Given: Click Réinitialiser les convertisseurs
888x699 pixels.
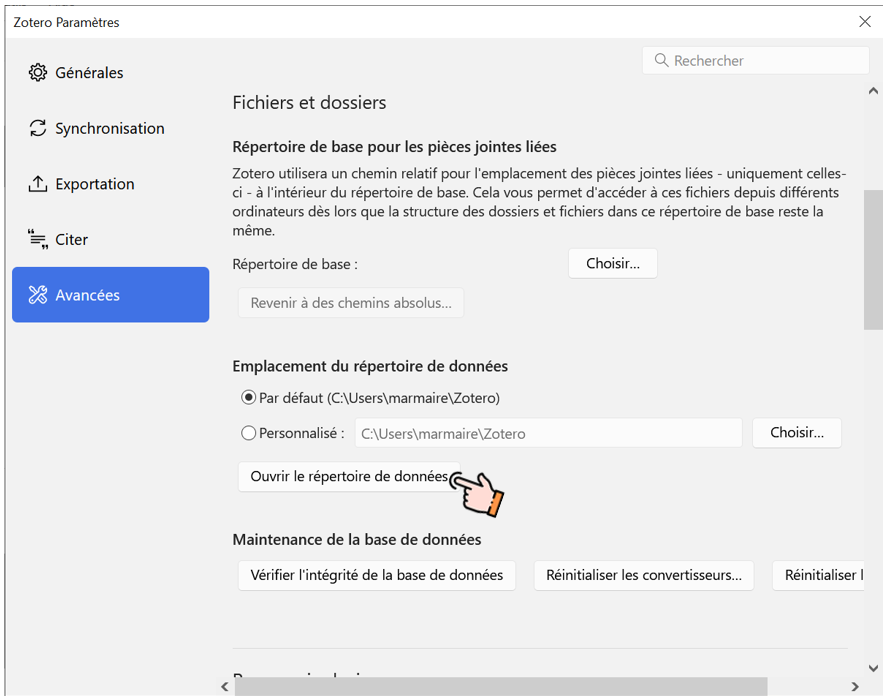Looking at the screenshot, I should (x=644, y=575).
